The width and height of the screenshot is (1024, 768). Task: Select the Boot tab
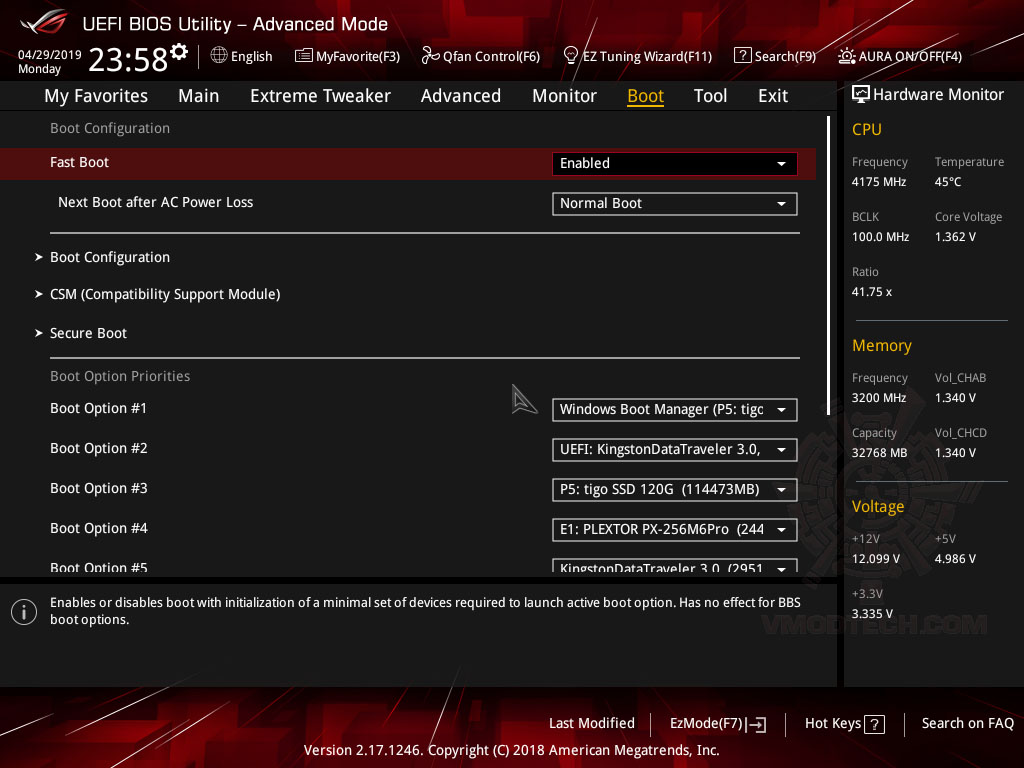click(645, 96)
